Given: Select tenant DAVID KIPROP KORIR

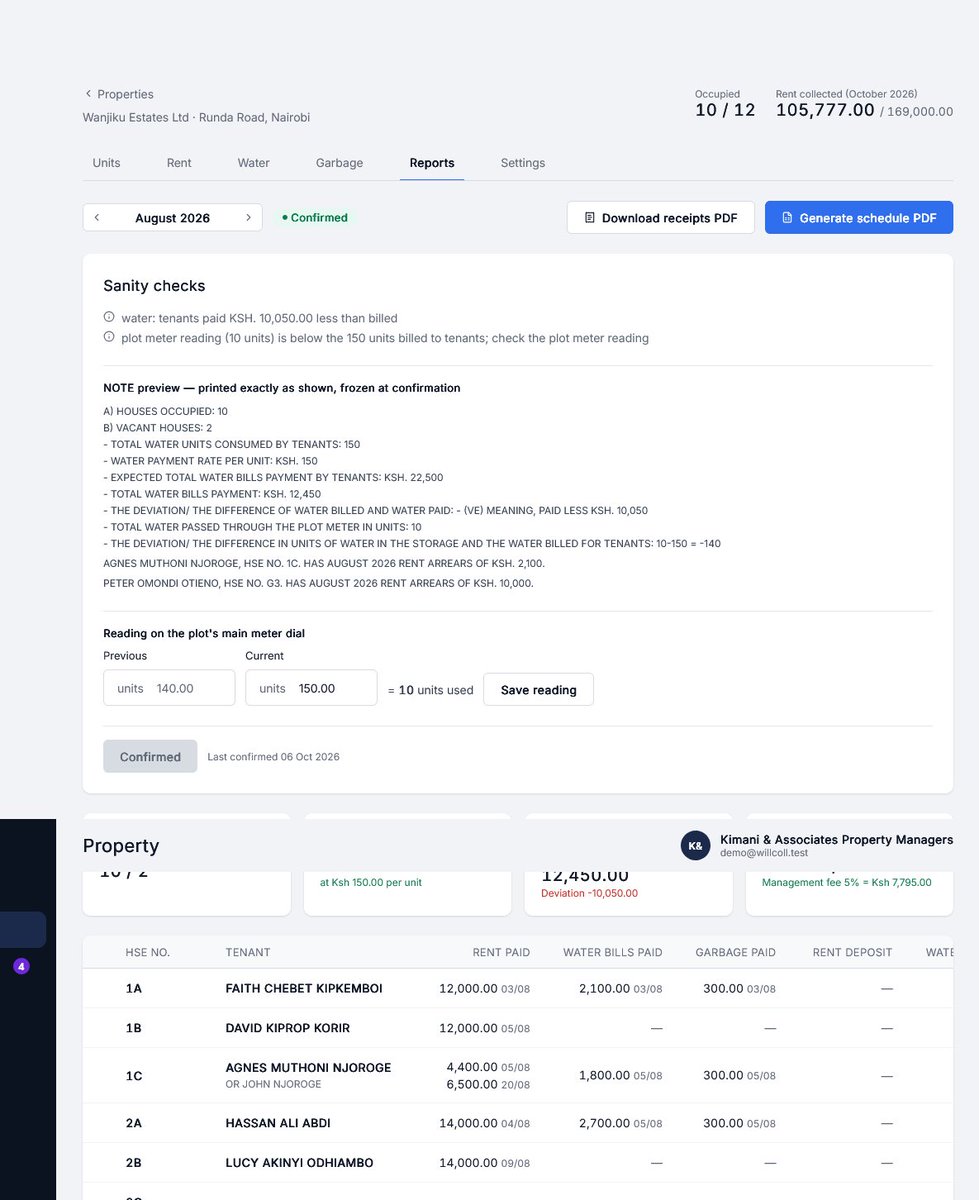Looking at the screenshot, I should [x=288, y=1028].
